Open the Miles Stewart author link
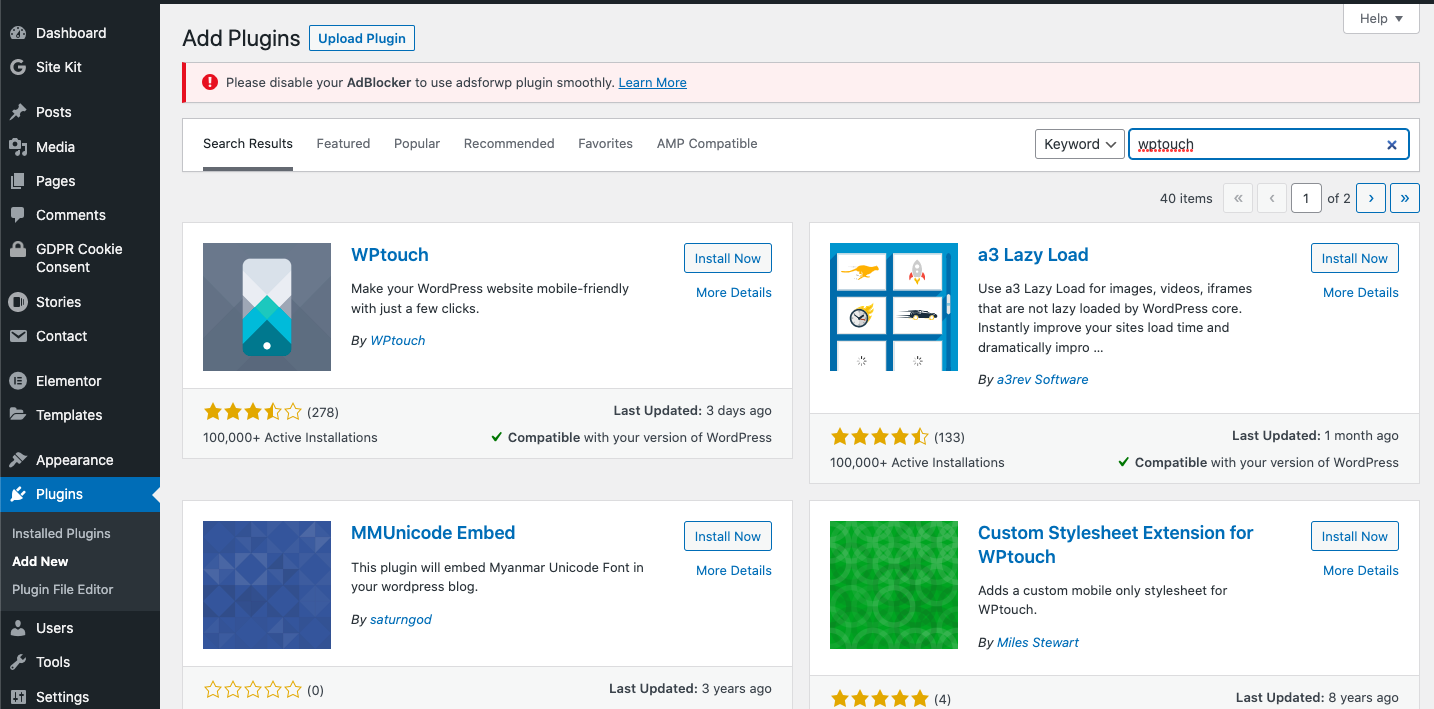 pos(1038,643)
